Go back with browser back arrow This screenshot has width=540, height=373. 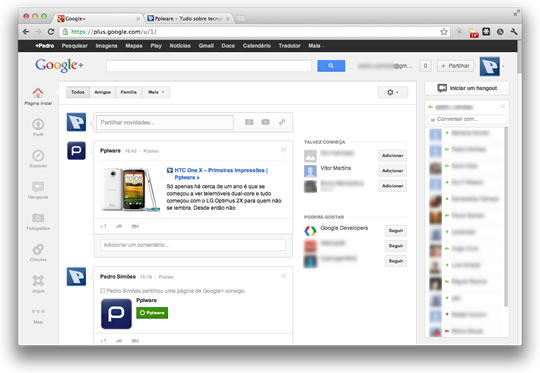(26, 32)
